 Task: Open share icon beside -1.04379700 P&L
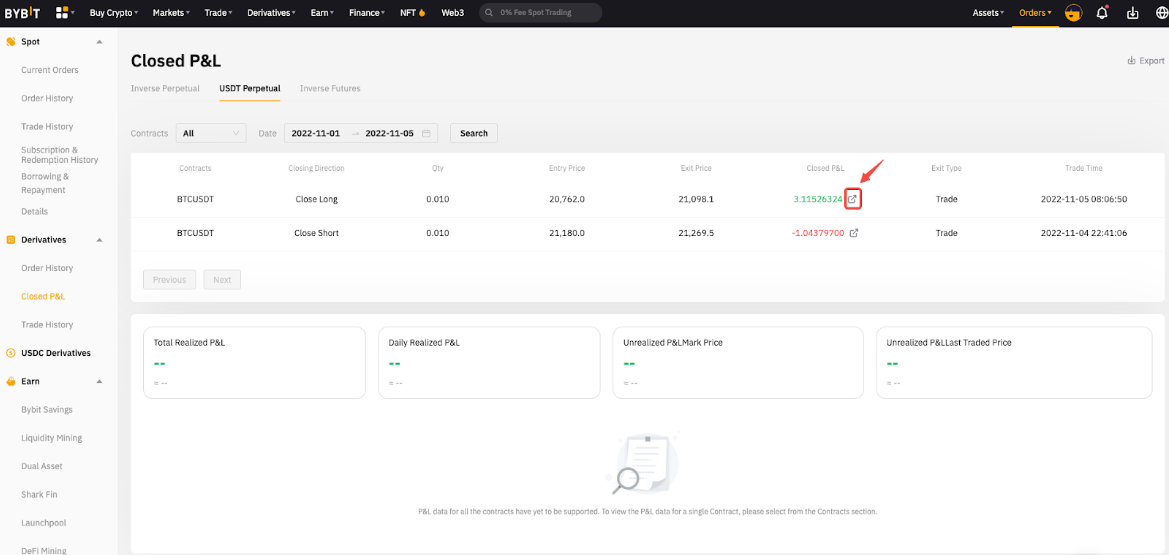(853, 233)
